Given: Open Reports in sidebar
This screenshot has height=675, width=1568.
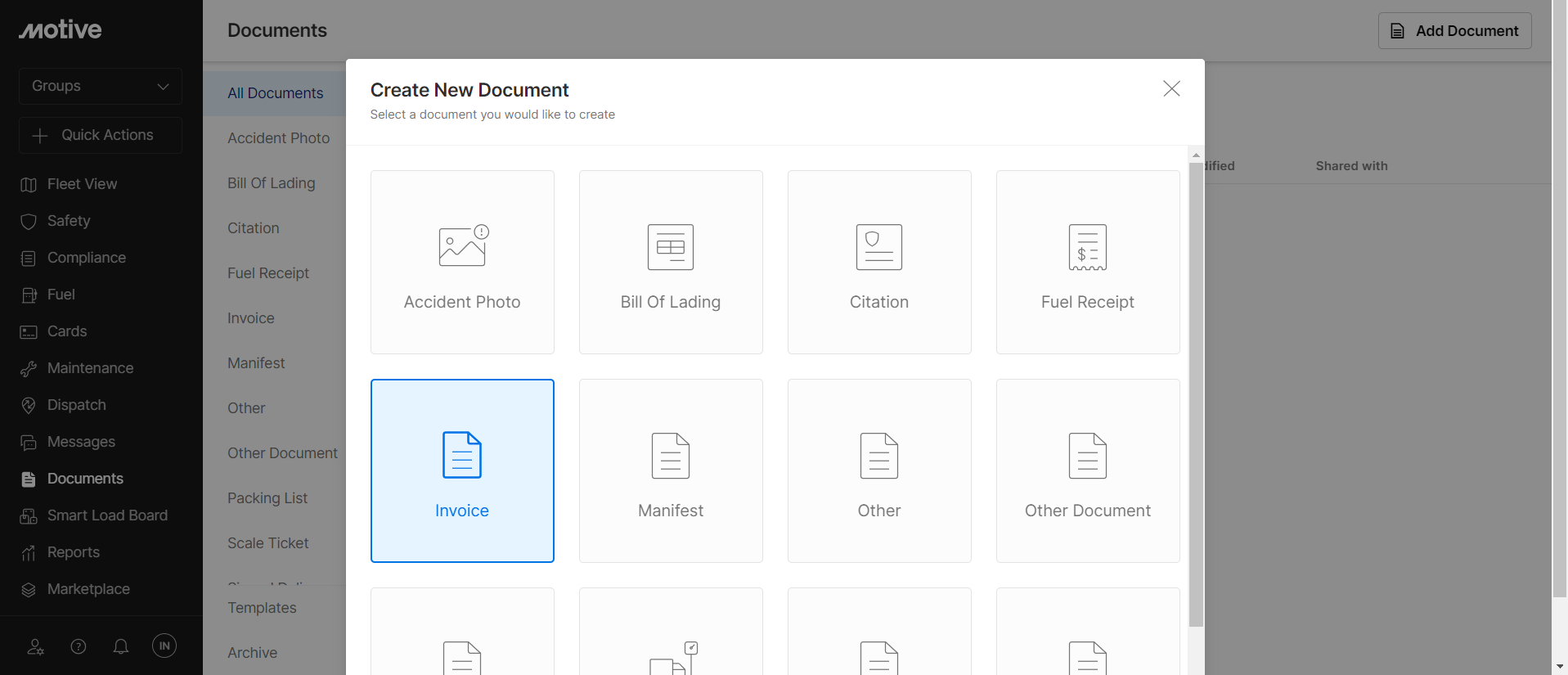Looking at the screenshot, I should 74,552.
